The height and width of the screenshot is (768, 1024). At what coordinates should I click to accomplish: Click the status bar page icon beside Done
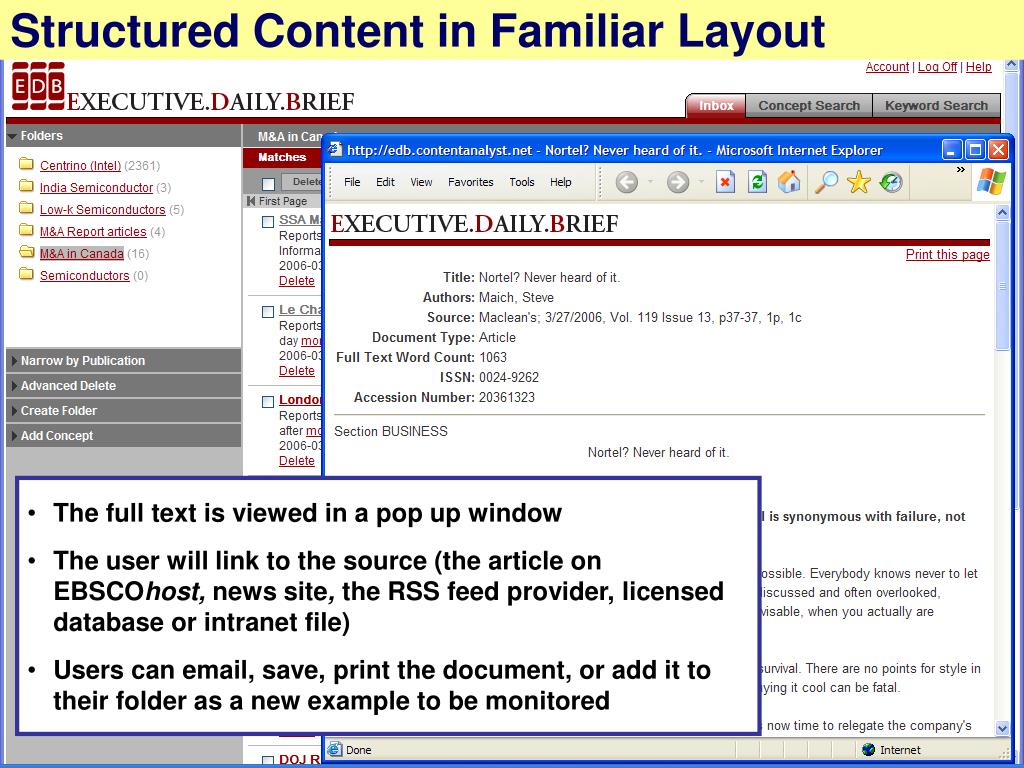coord(335,749)
